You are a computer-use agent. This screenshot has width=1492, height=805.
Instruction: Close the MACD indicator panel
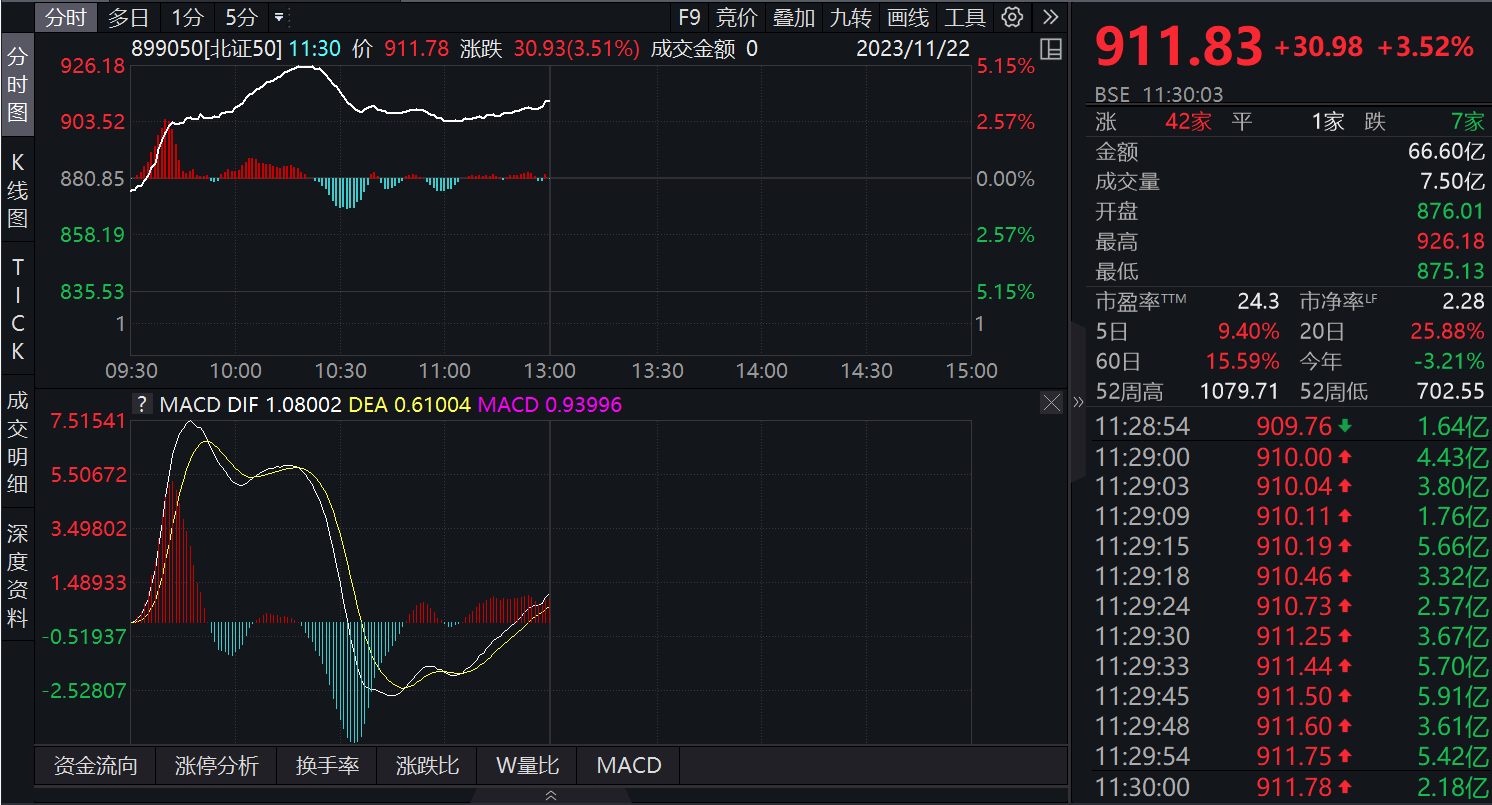(1051, 403)
